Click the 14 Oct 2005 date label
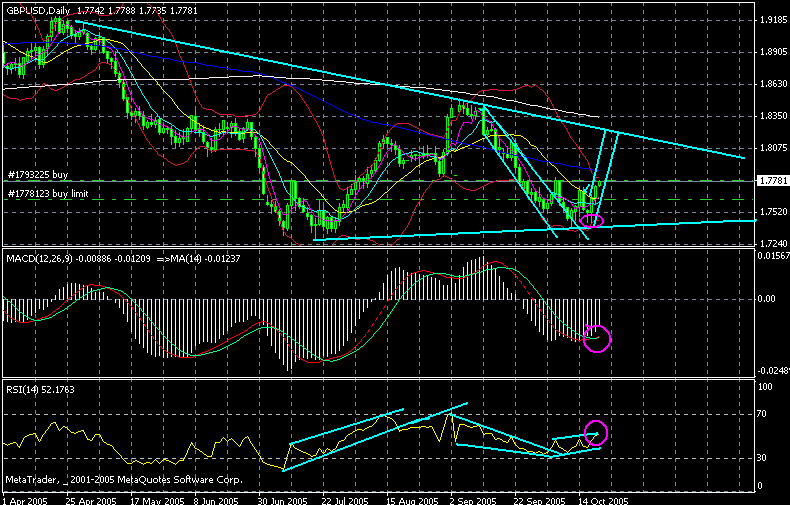 point(603,500)
